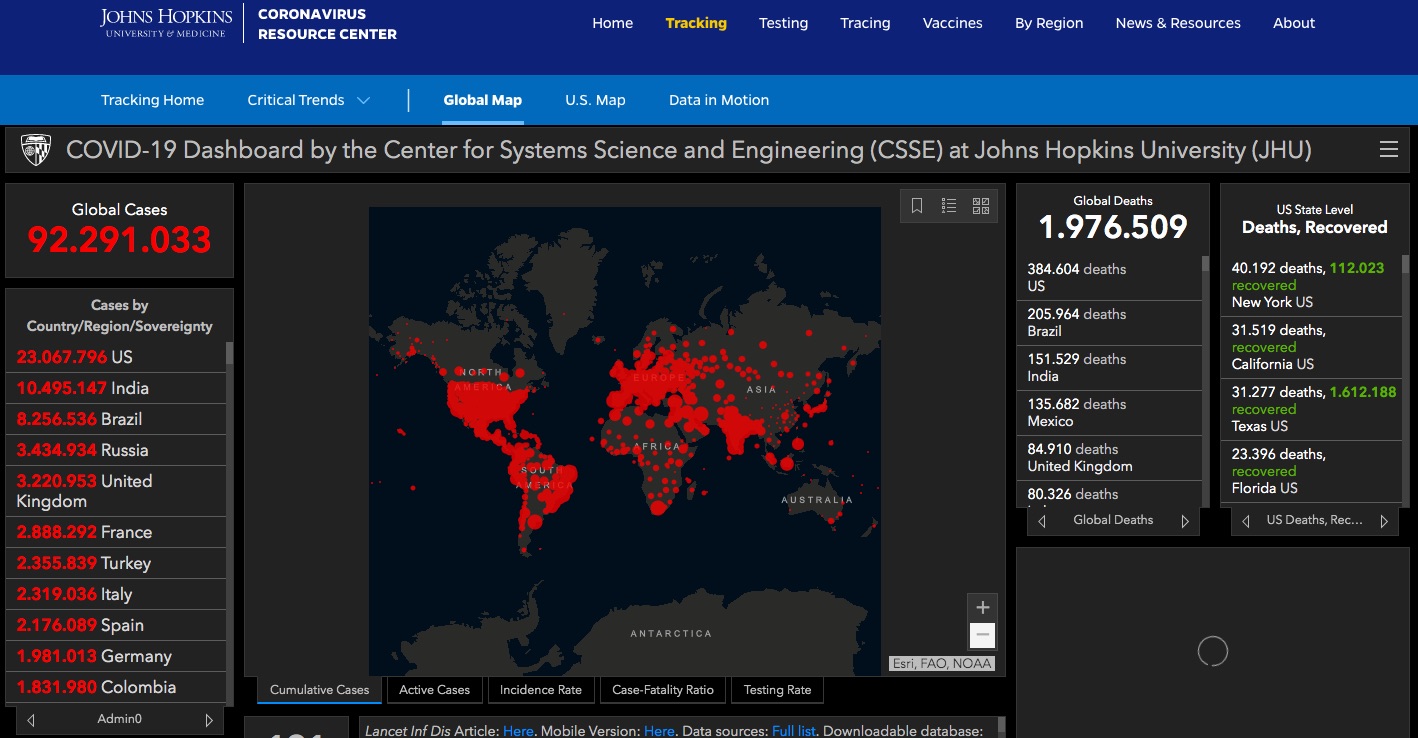This screenshot has width=1418, height=738.
Task: Open the bookmarks icon on the map
Action: (917, 206)
